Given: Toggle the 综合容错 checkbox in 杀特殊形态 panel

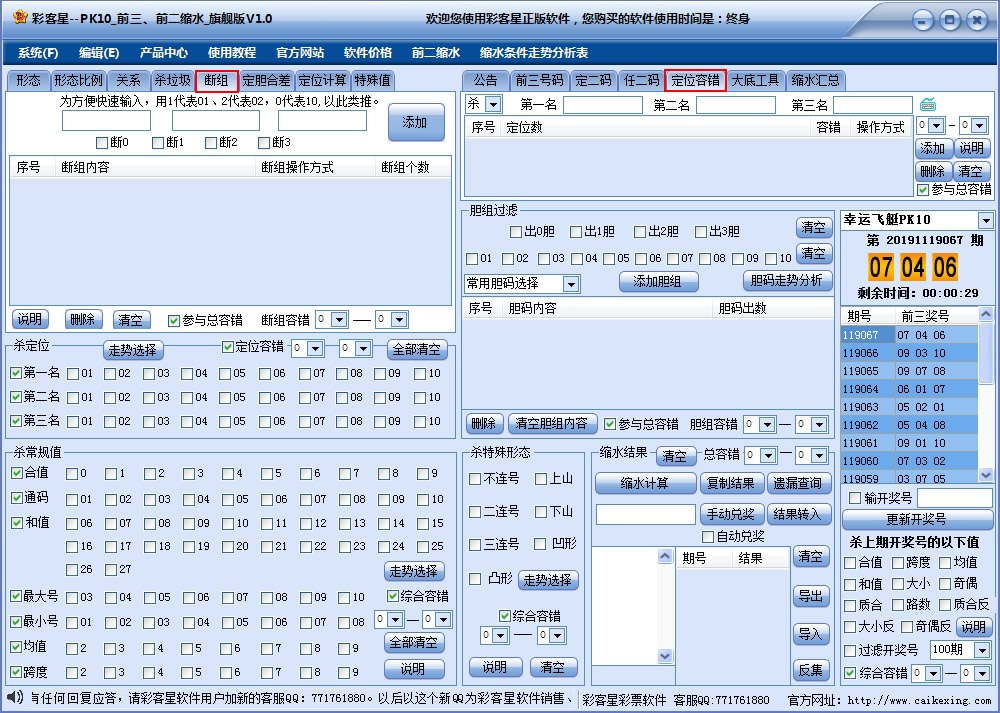Looking at the screenshot, I should (x=506, y=615).
